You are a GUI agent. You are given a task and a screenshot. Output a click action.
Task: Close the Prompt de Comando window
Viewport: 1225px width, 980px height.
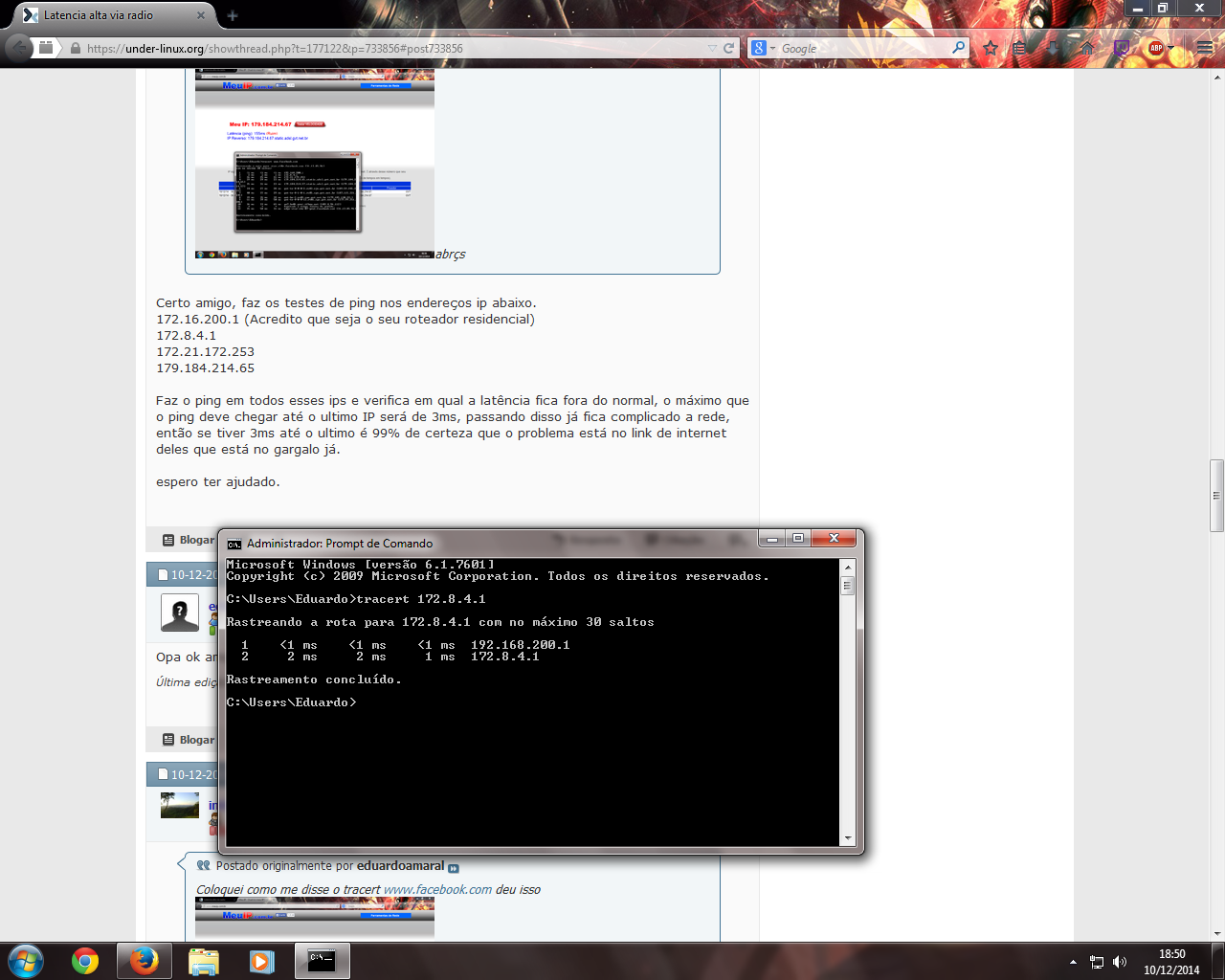pyautogui.click(x=834, y=539)
